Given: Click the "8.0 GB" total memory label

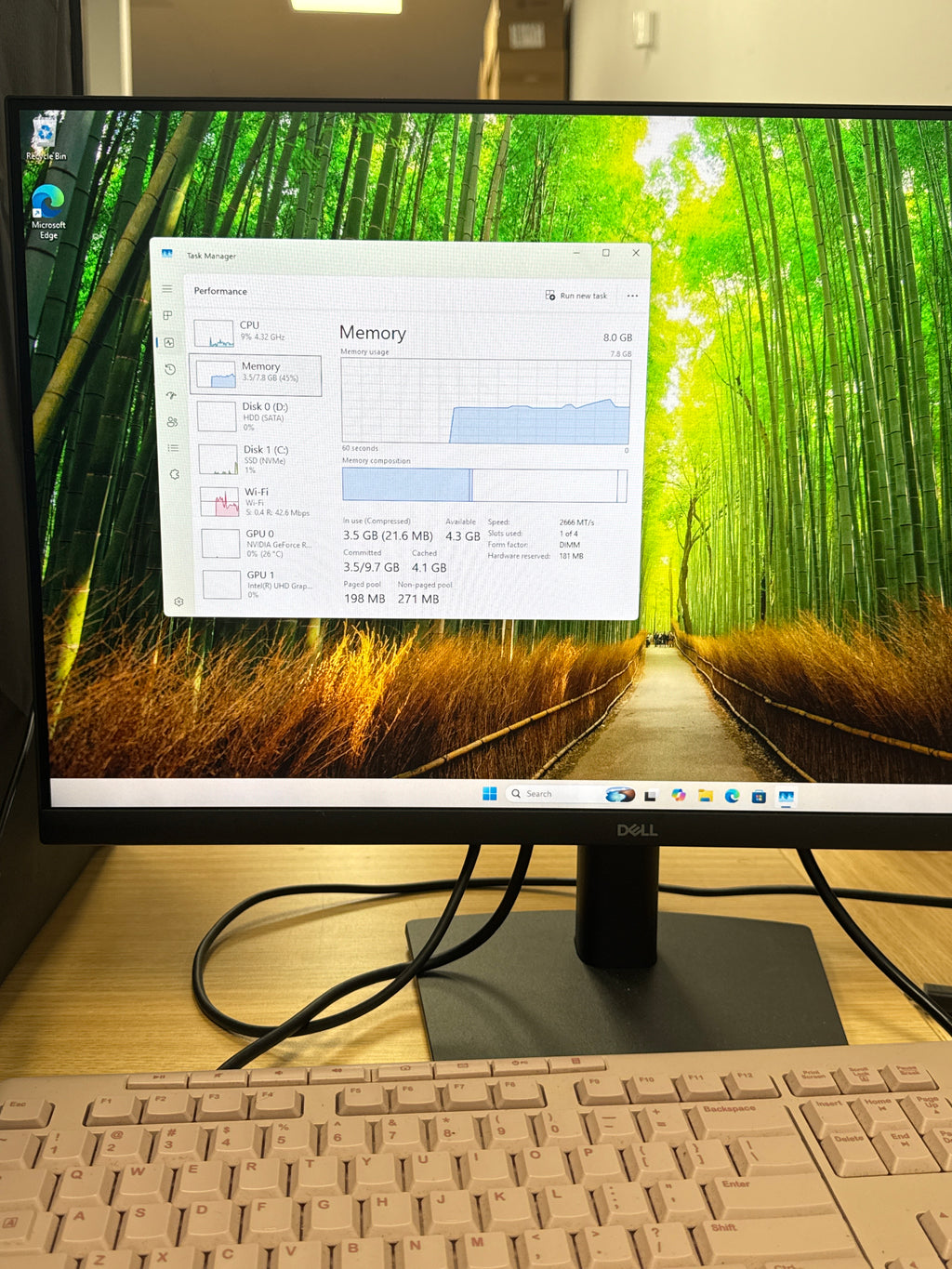Looking at the screenshot, I should 617,337.
